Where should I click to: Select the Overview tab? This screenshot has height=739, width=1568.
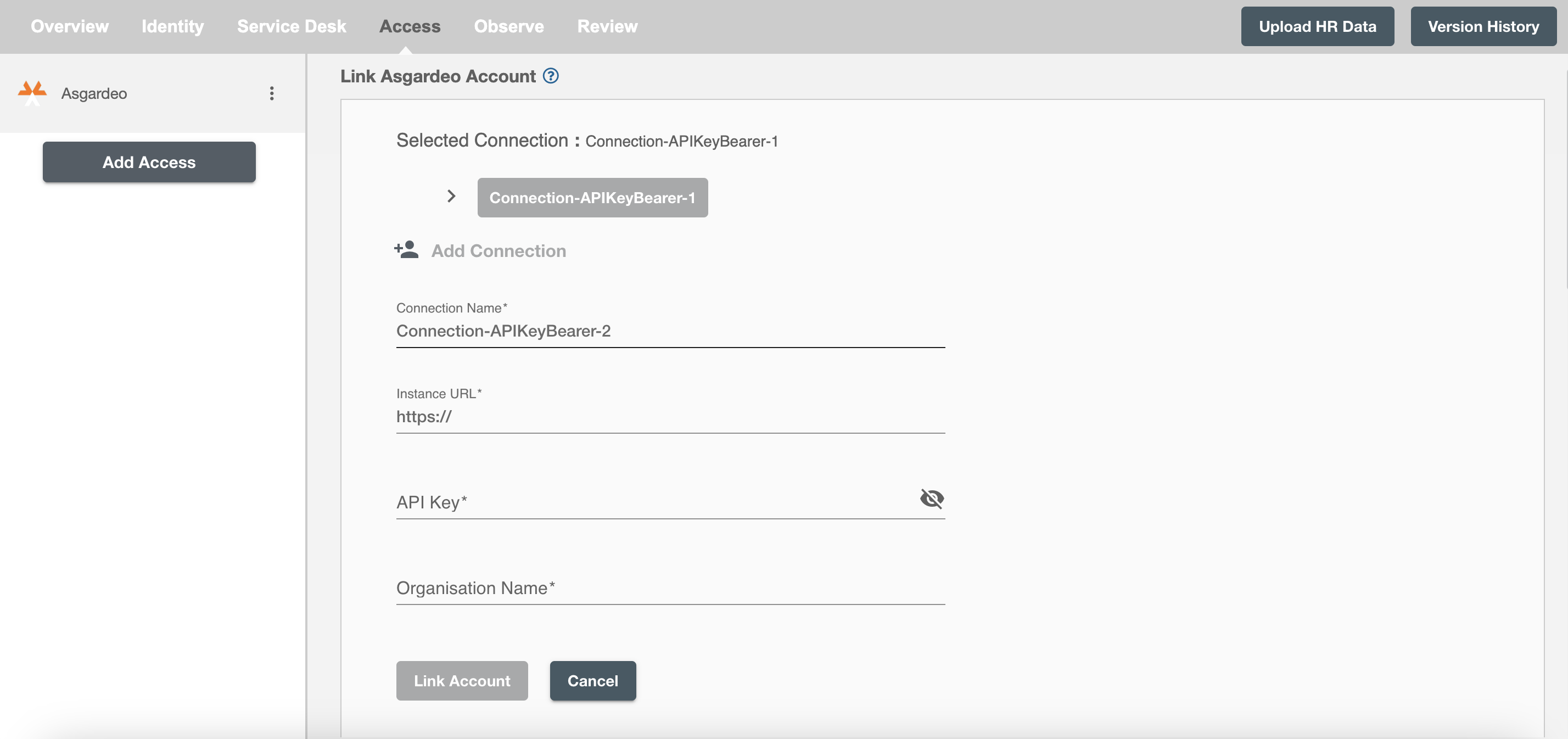[70, 26]
